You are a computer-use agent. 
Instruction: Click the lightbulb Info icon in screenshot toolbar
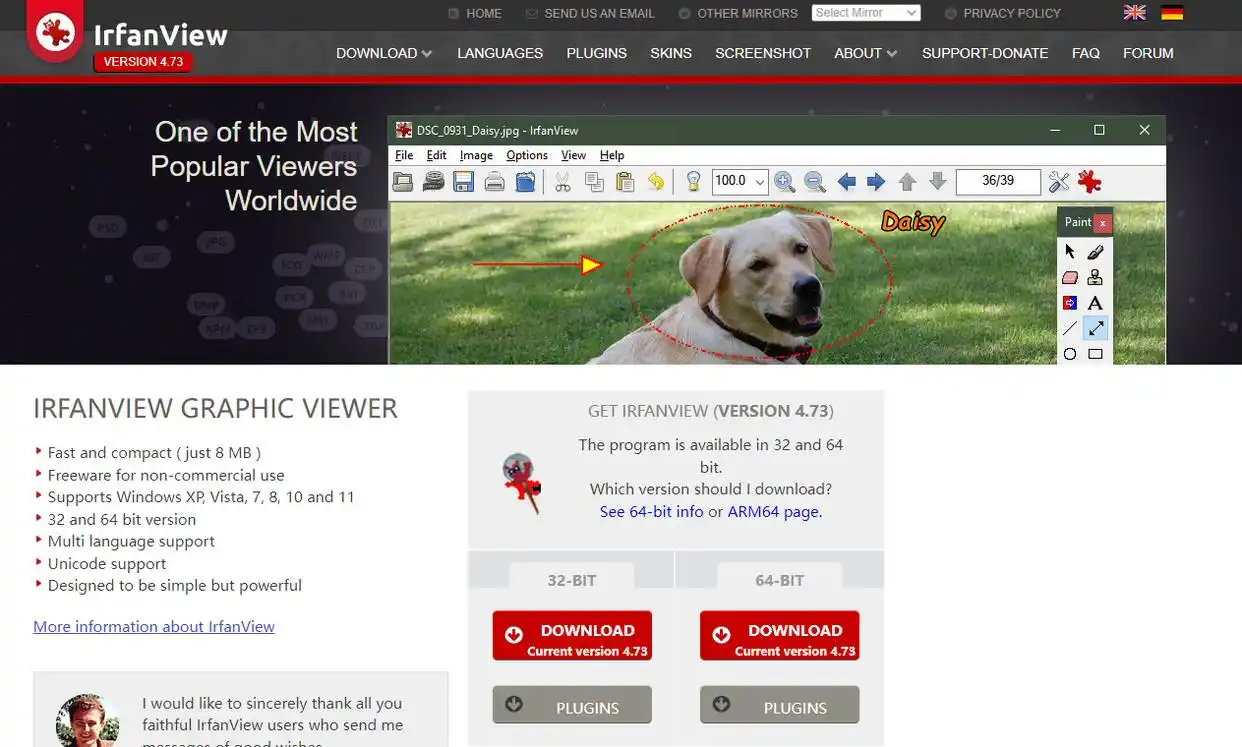tap(693, 181)
